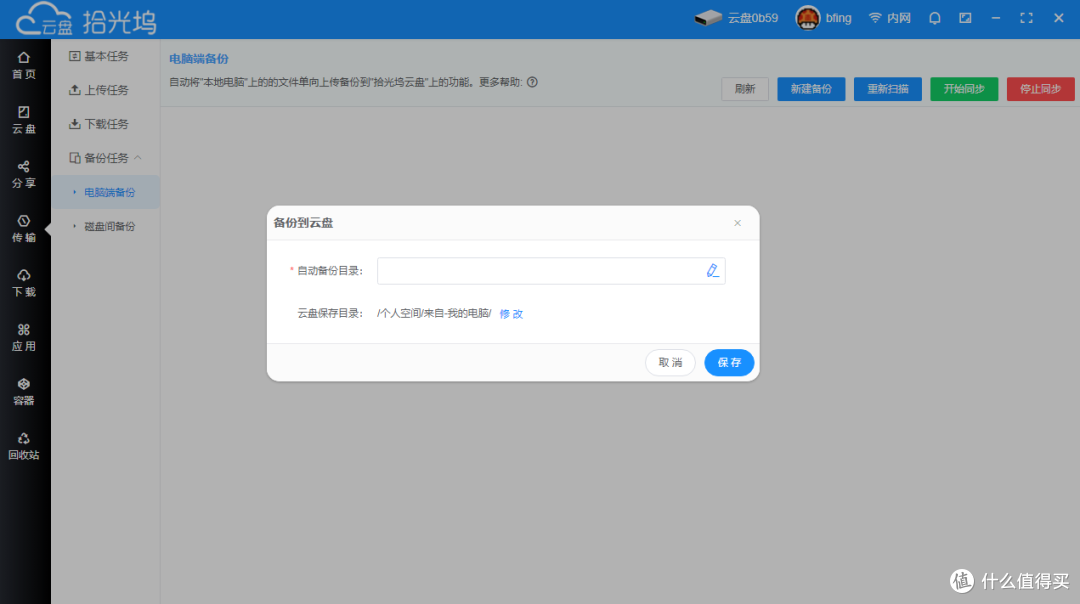The image size is (1080, 604).
Task: Open the 容器 container section
Action: tap(24, 392)
